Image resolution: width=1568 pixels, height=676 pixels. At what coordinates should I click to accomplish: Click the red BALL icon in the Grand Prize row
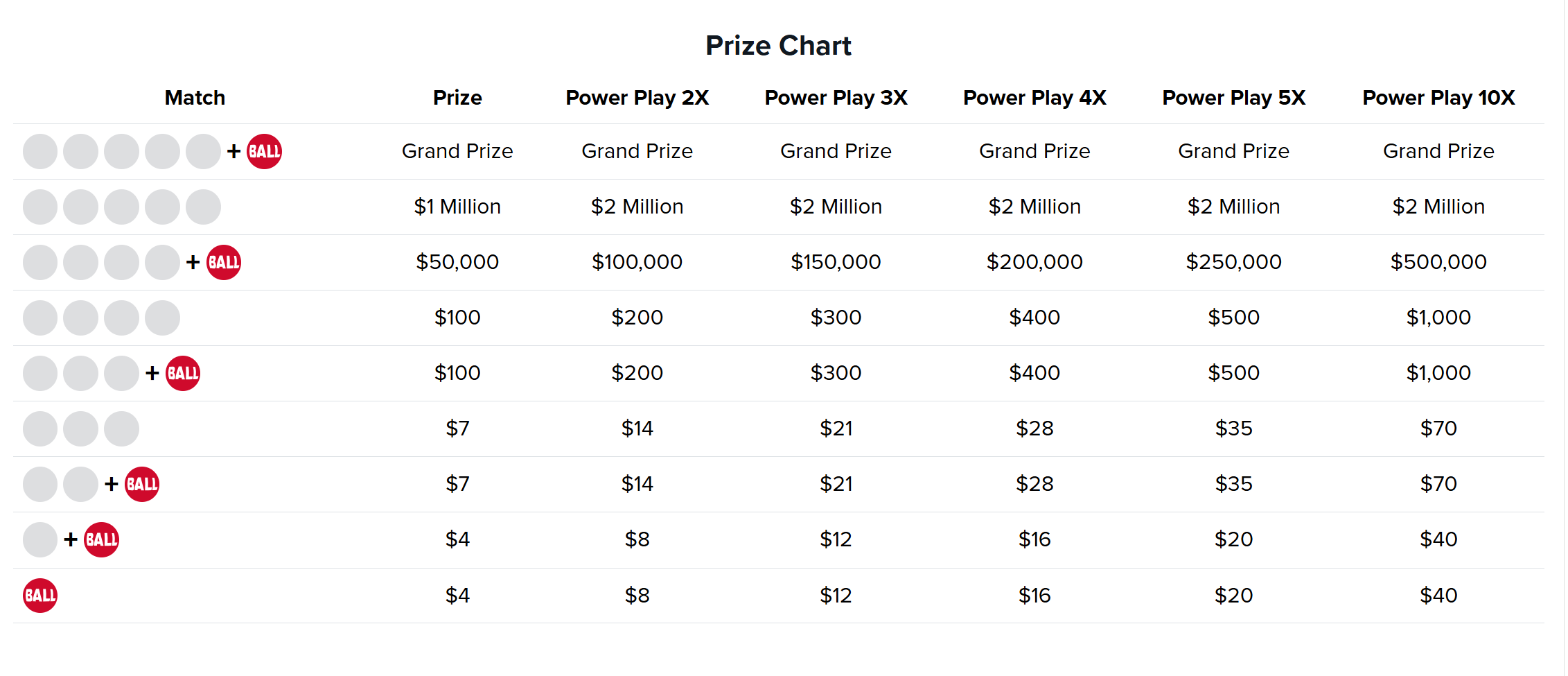coord(264,151)
